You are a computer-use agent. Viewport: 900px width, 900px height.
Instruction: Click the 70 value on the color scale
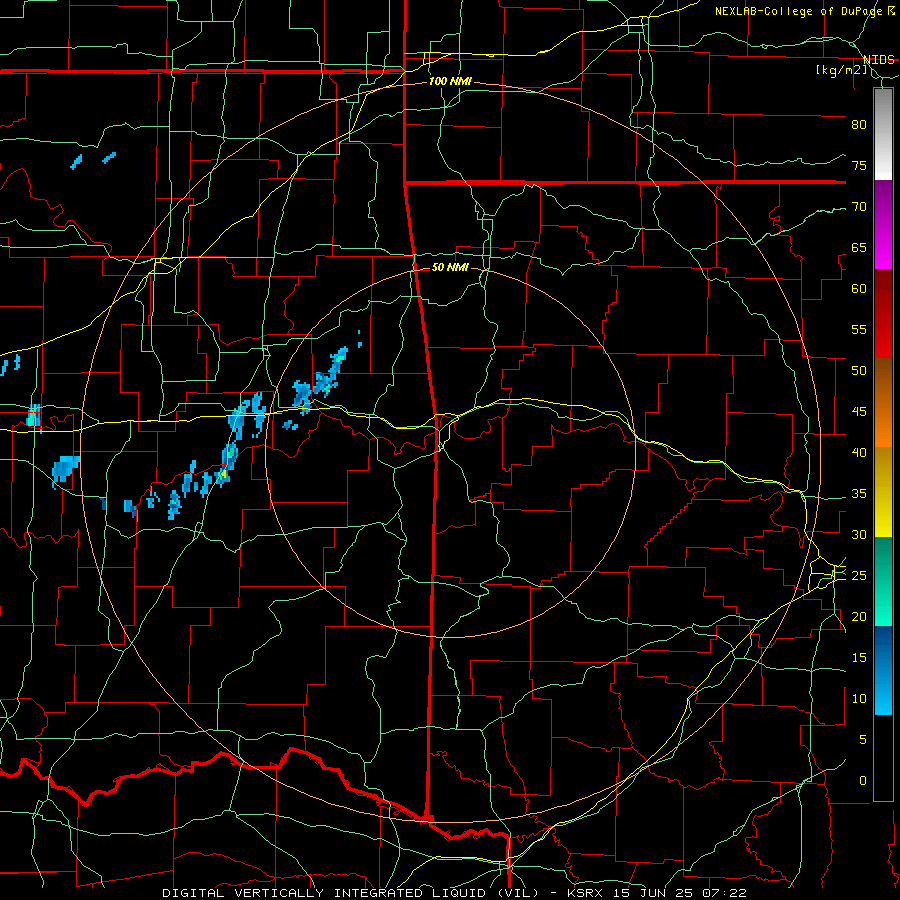point(859,207)
